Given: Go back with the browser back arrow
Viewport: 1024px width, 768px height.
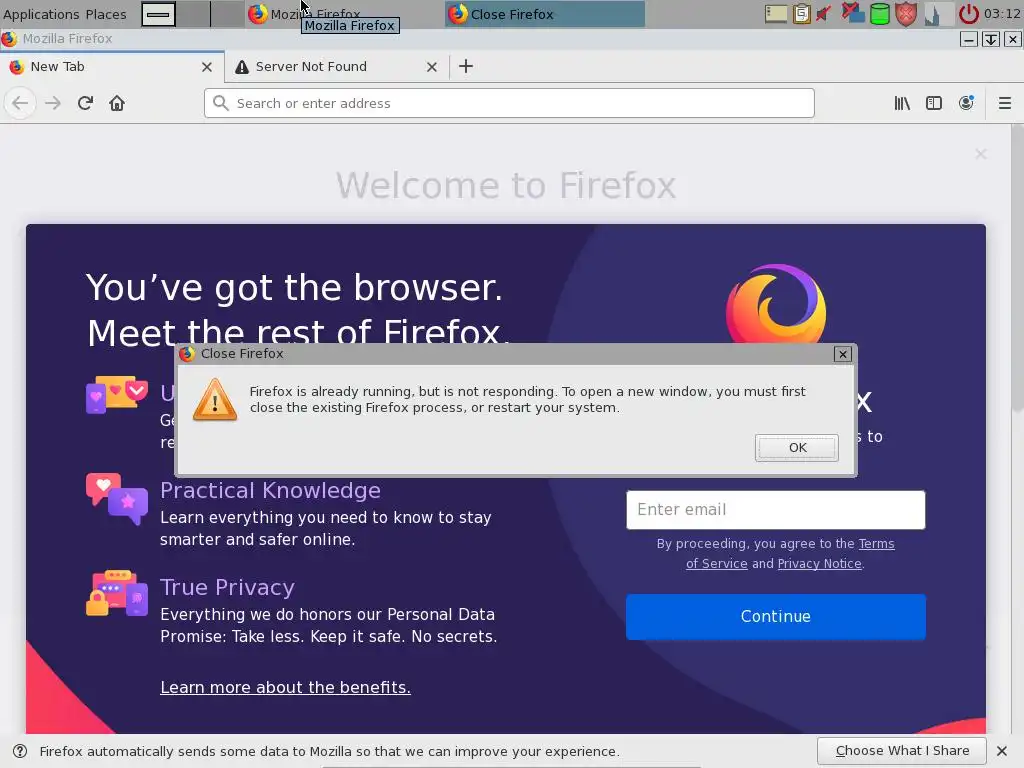Looking at the screenshot, I should tap(20, 103).
